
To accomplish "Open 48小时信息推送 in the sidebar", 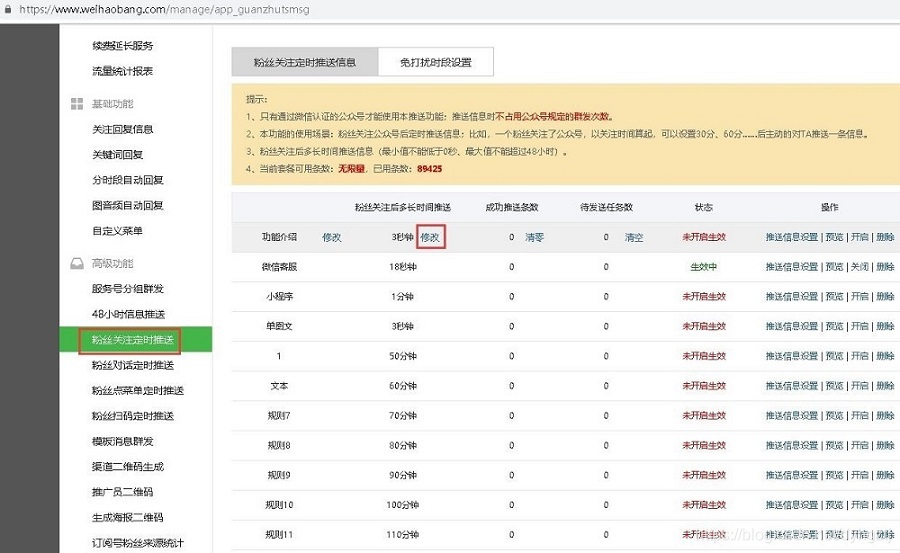I will (x=128, y=314).
